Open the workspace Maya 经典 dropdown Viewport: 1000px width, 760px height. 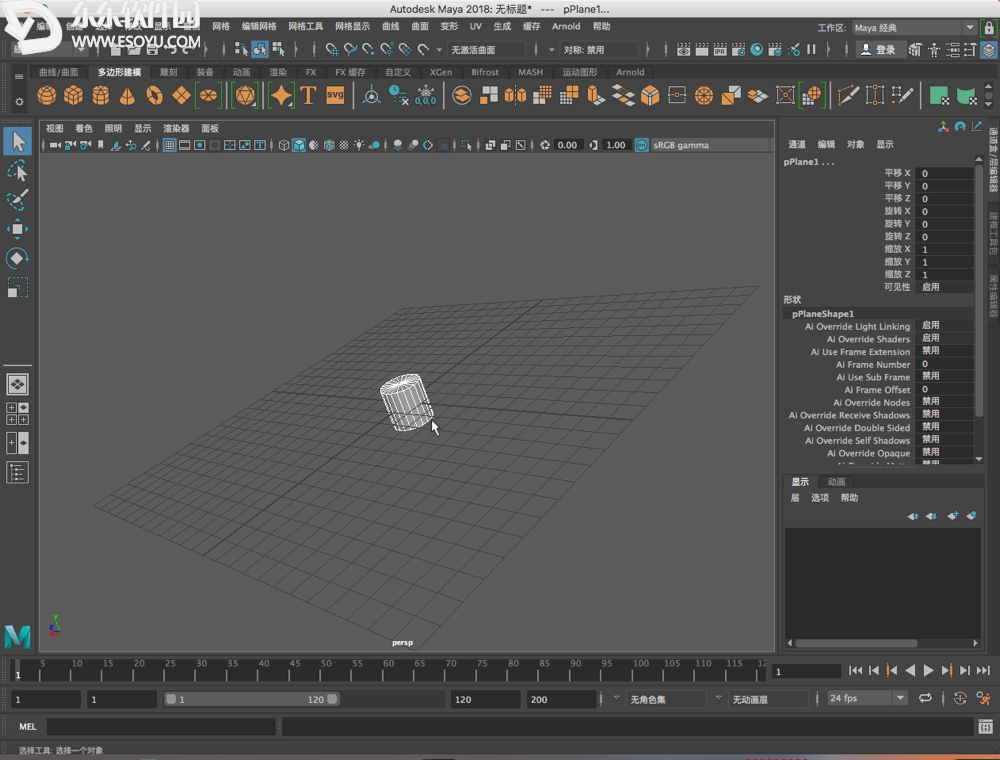[x=915, y=27]
